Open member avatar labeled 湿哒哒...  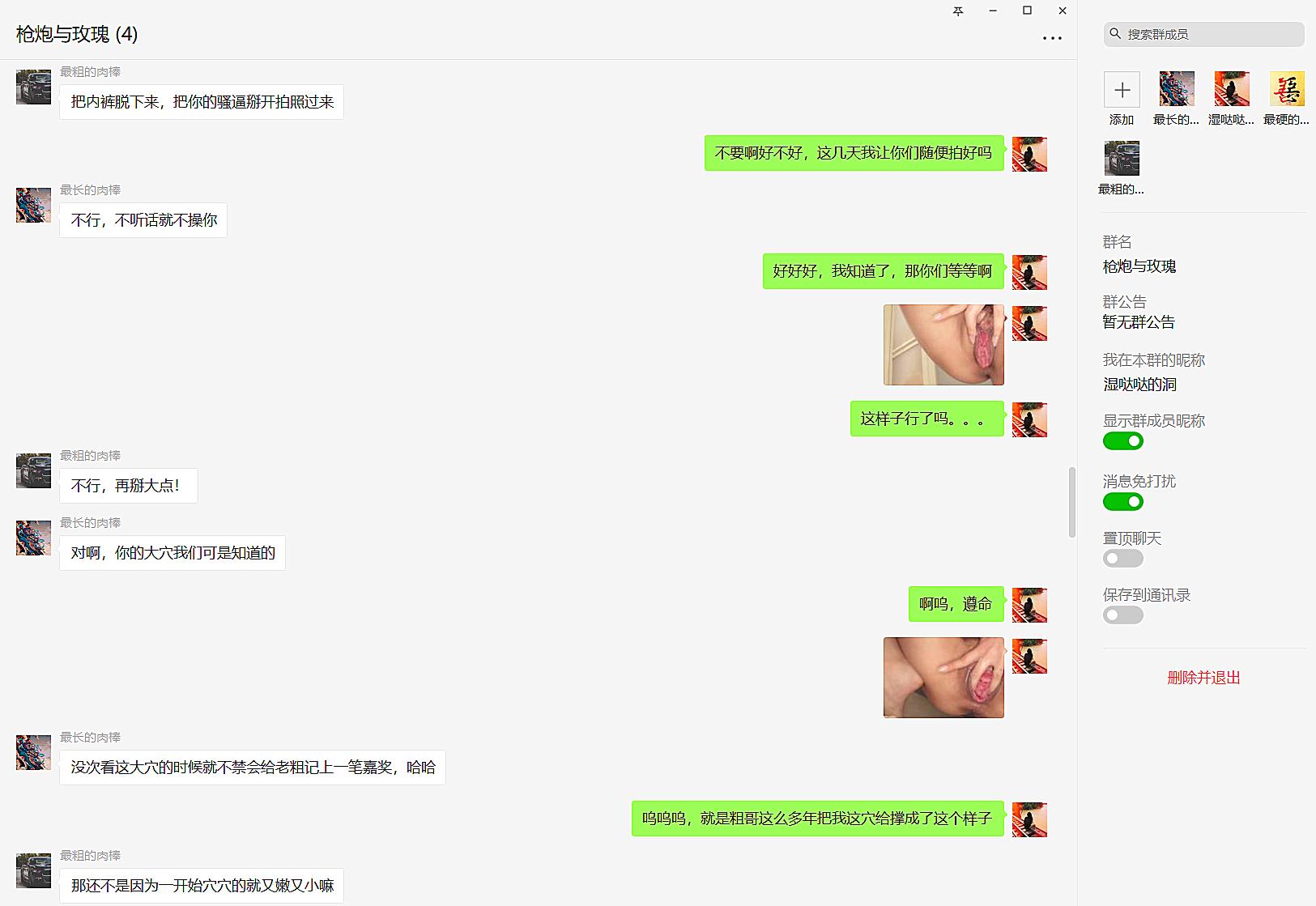1232,89
